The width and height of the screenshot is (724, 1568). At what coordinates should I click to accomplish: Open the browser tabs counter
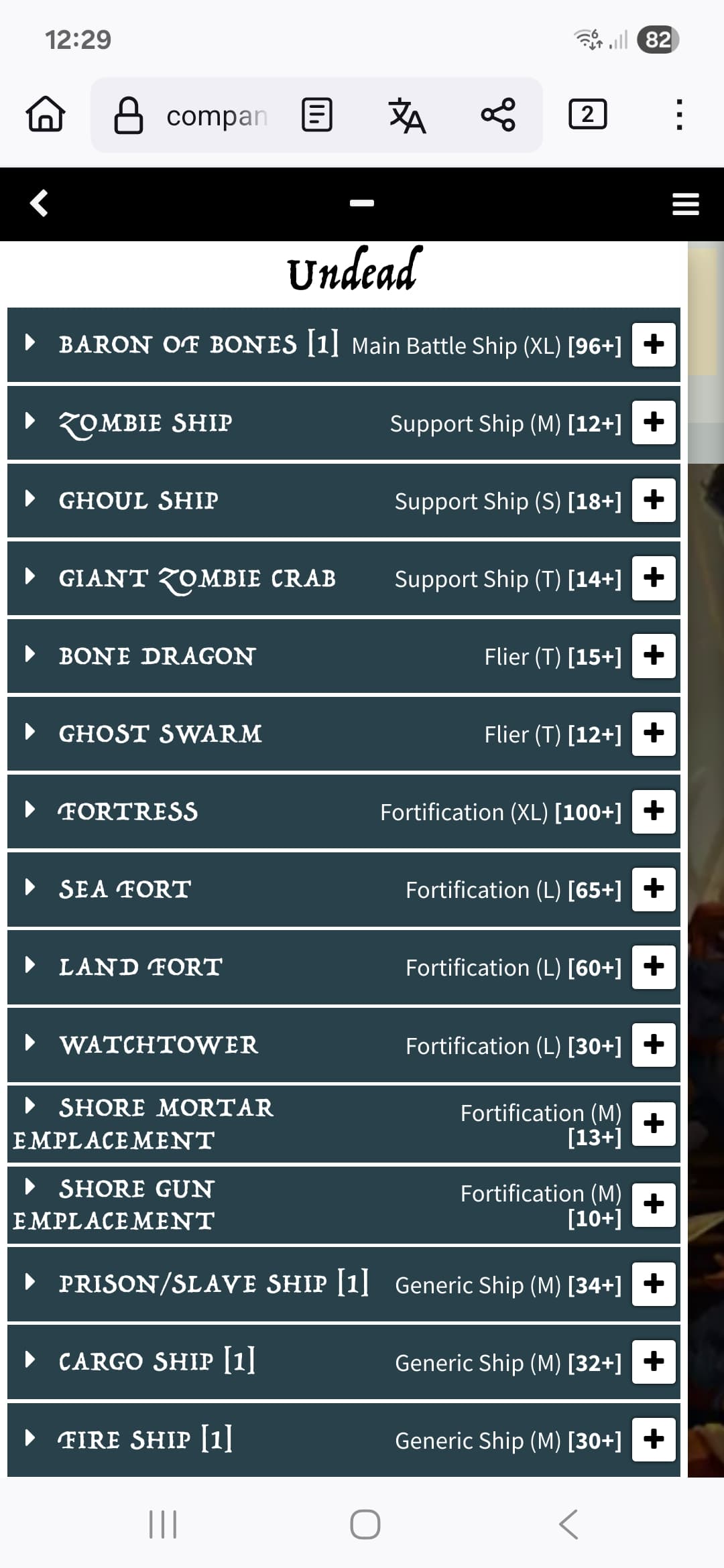(x=588, y=115)
